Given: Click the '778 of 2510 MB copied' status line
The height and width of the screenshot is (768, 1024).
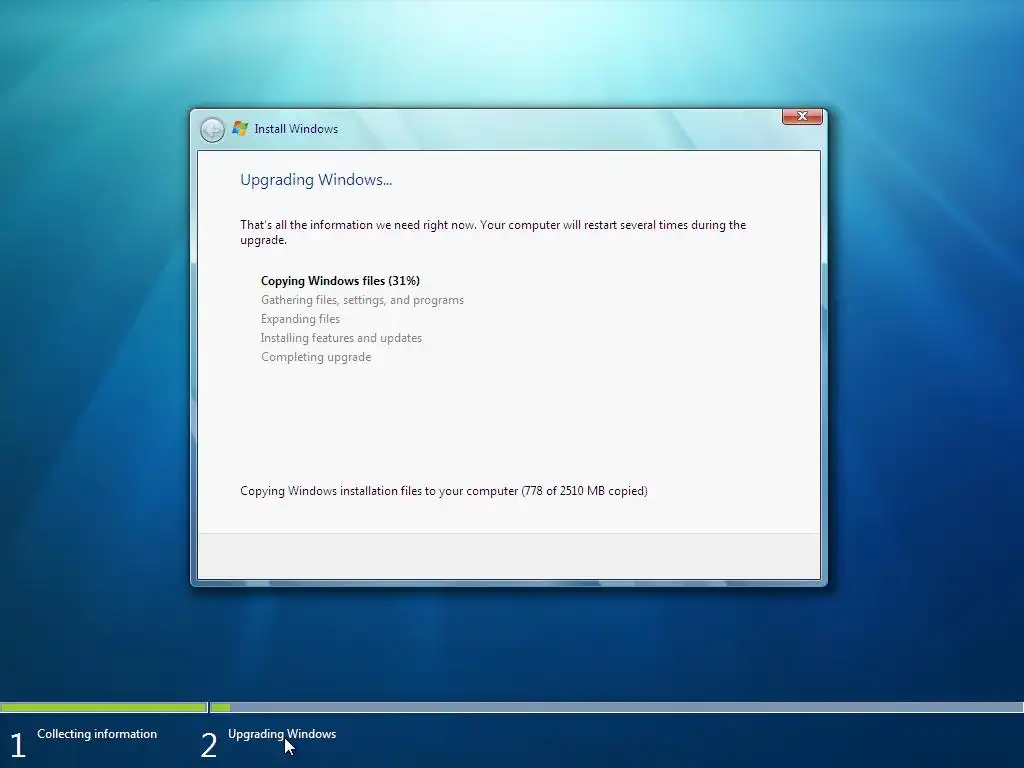Looking at the screenshot, I should click(x=444, y=490).
